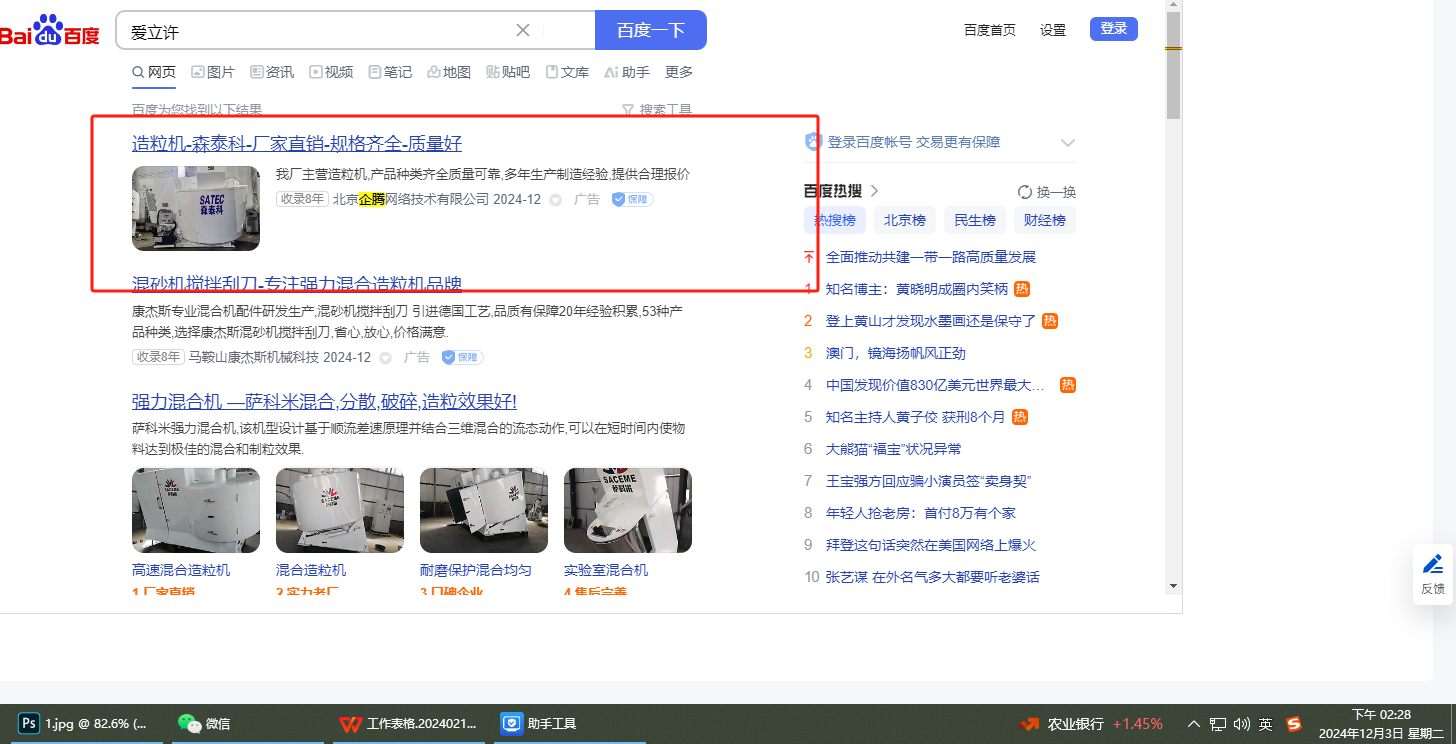Switch to the 视频 tab

click(331, 72)
